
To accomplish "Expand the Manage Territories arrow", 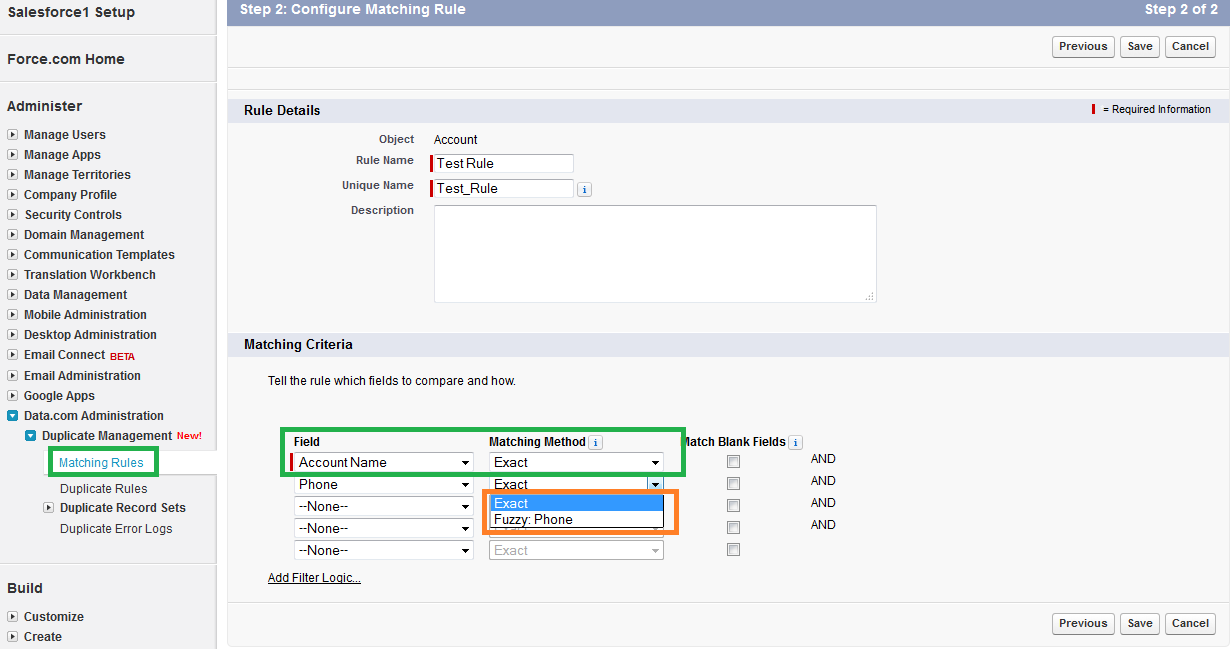I will [x=12, y=175].
